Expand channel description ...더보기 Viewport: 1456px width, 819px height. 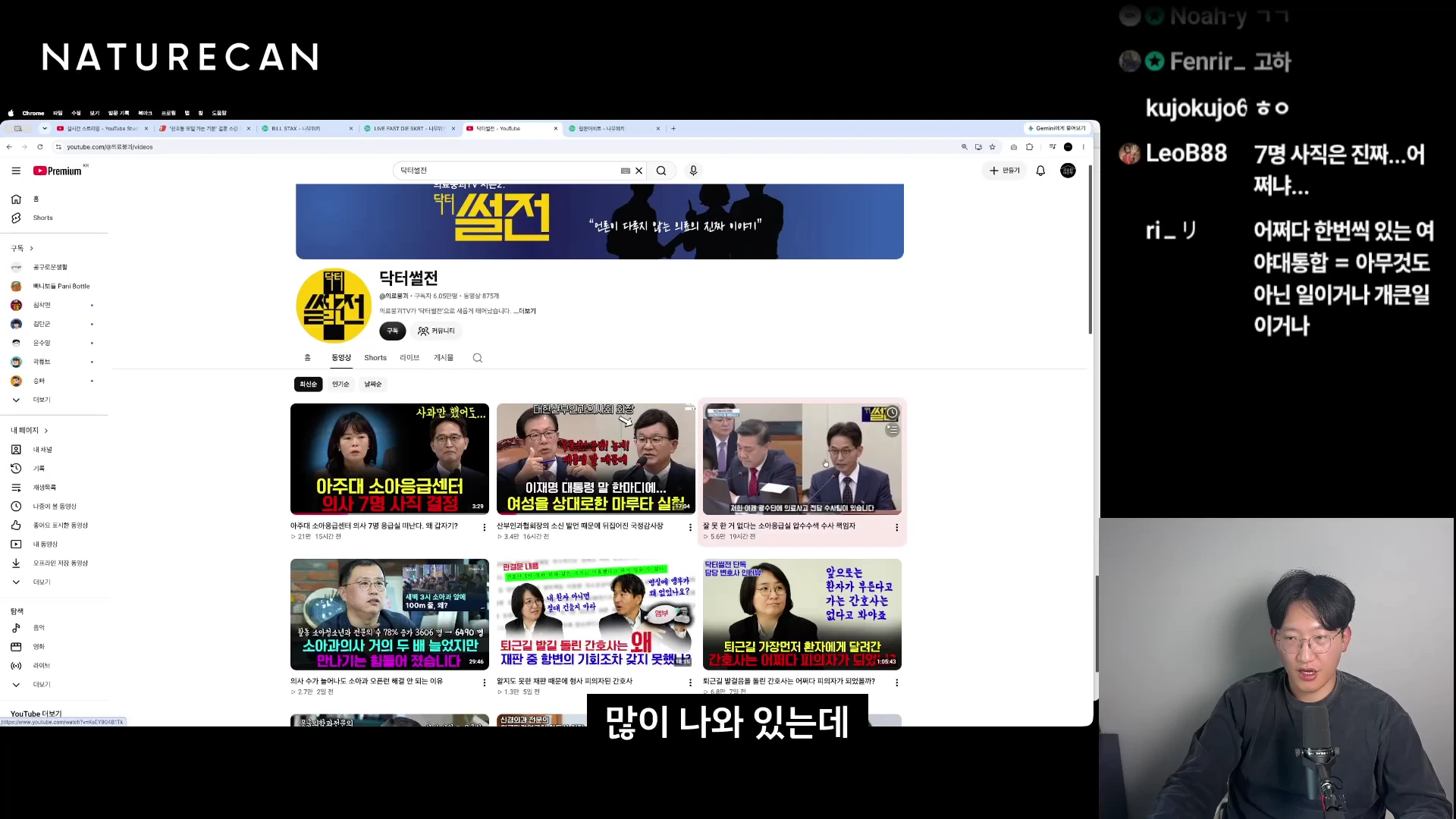pyautogui.click(x=525, y=311)
